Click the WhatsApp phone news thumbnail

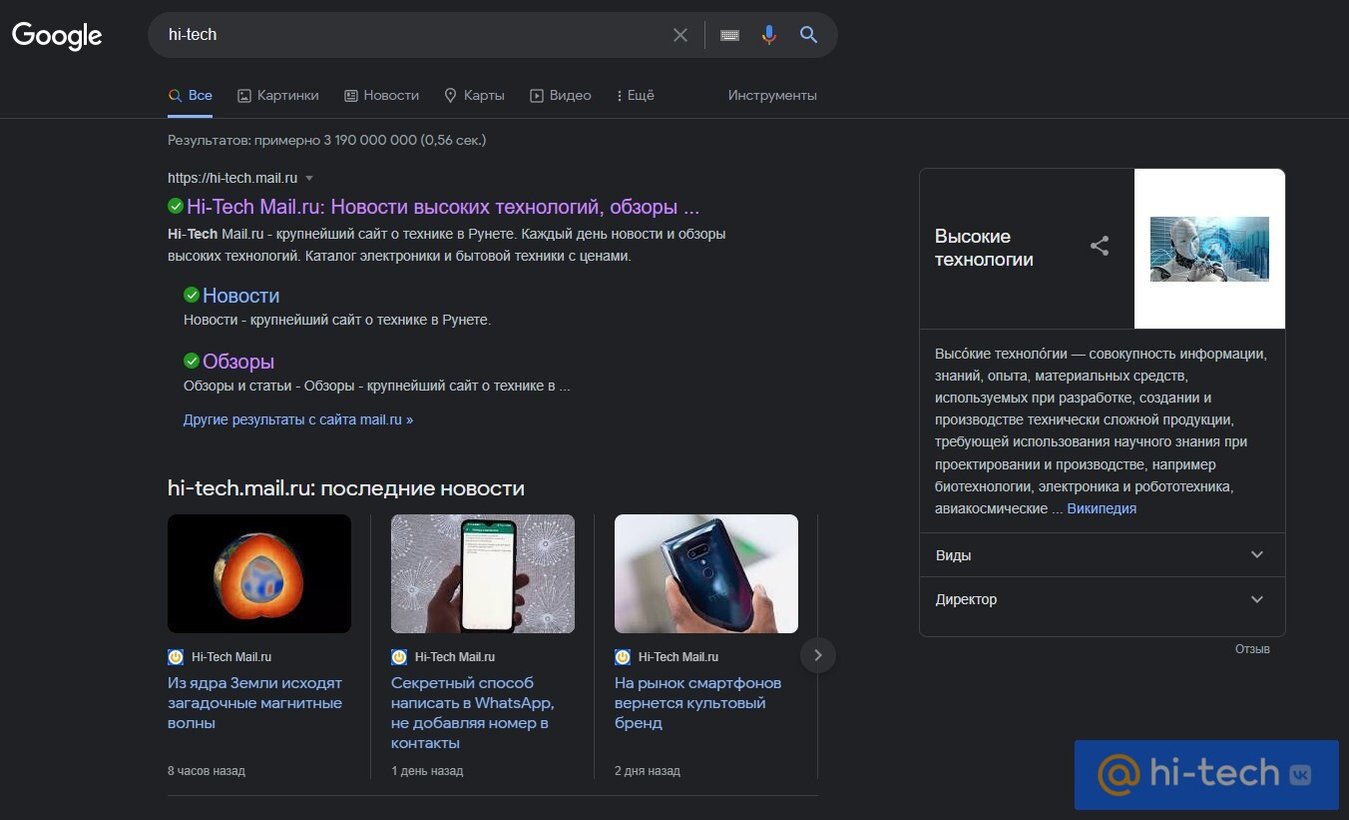pos(483,574)
